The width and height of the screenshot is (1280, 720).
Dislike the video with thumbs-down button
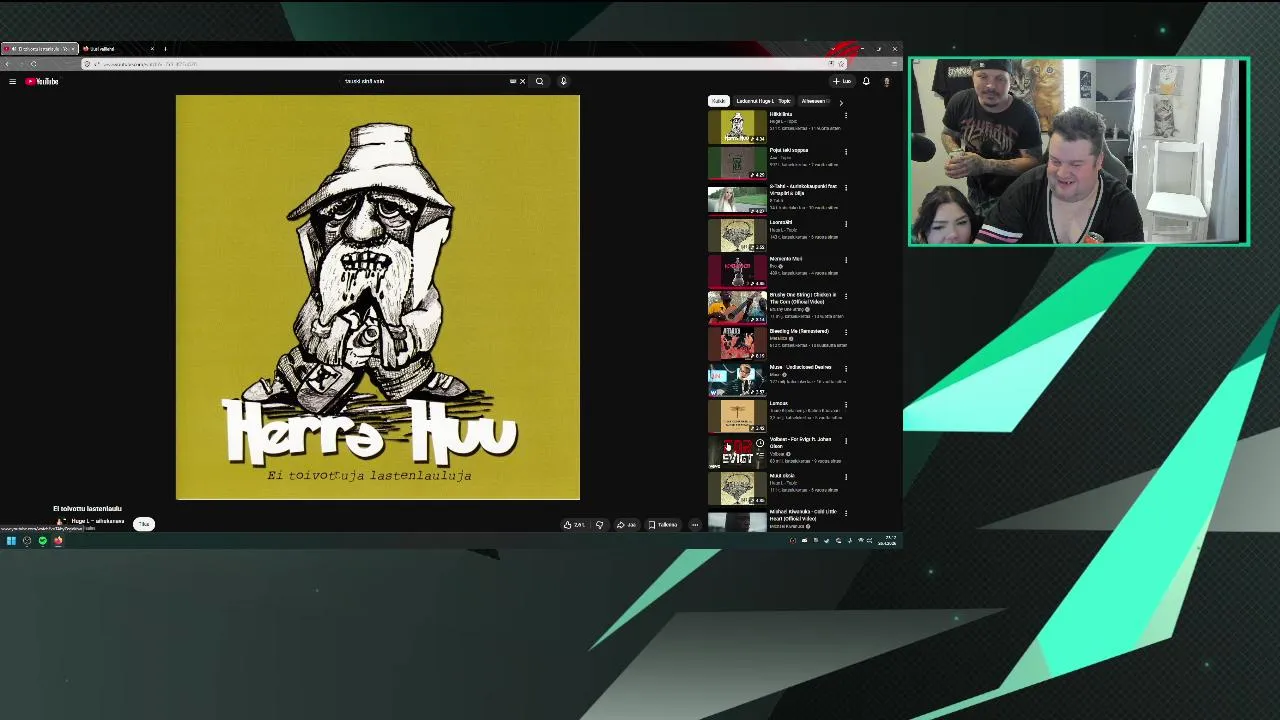599,524
